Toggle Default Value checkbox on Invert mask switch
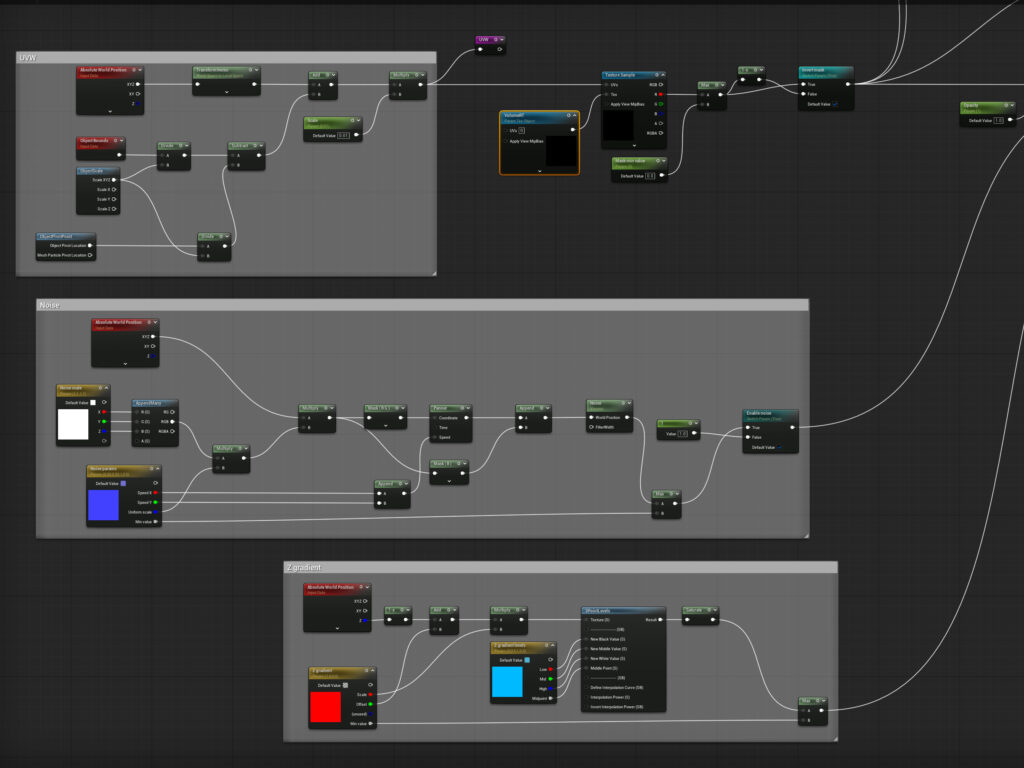 click(x=835, y=104)
